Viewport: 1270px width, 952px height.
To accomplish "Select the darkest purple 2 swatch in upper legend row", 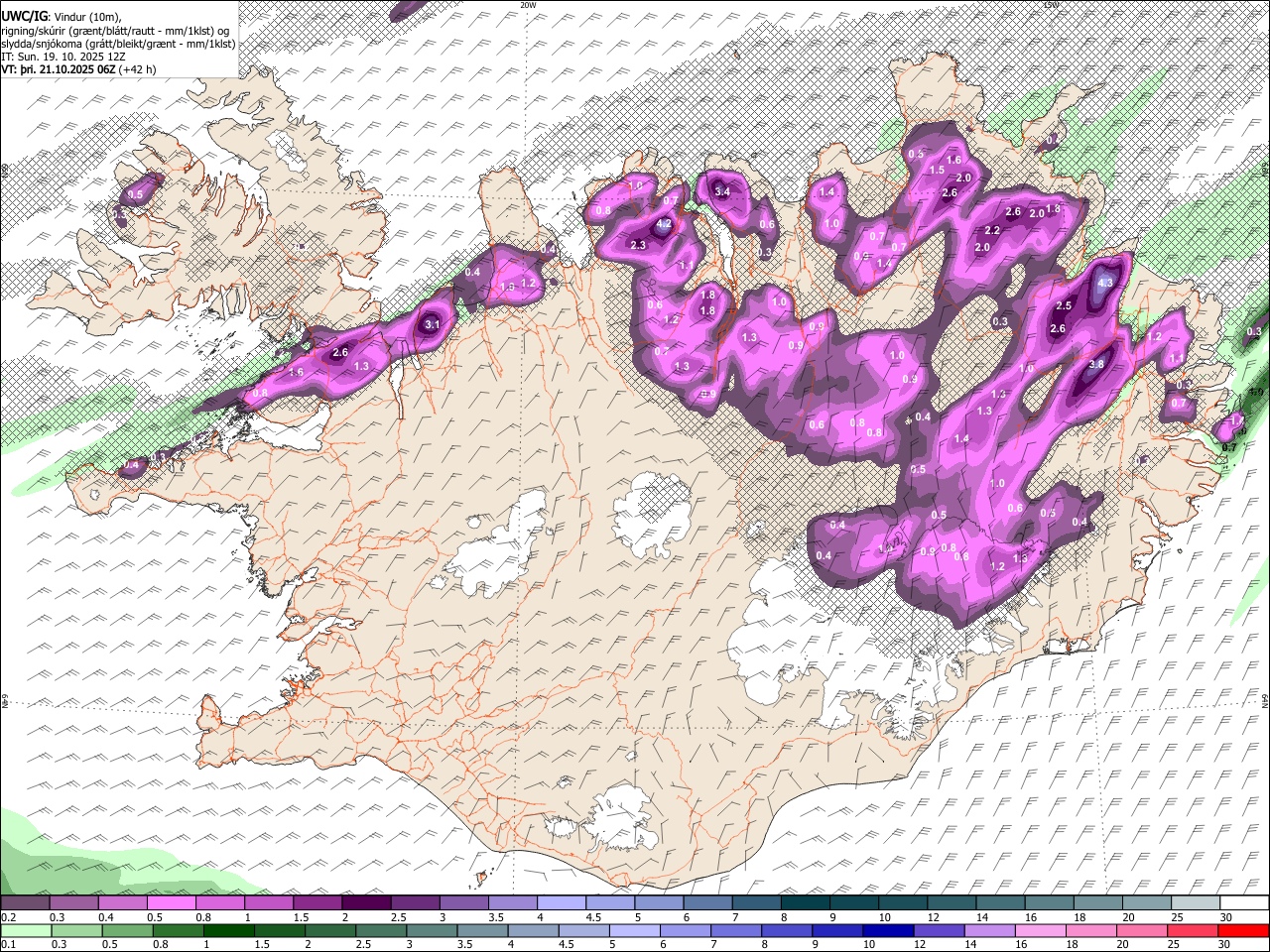I will point(366,903).
